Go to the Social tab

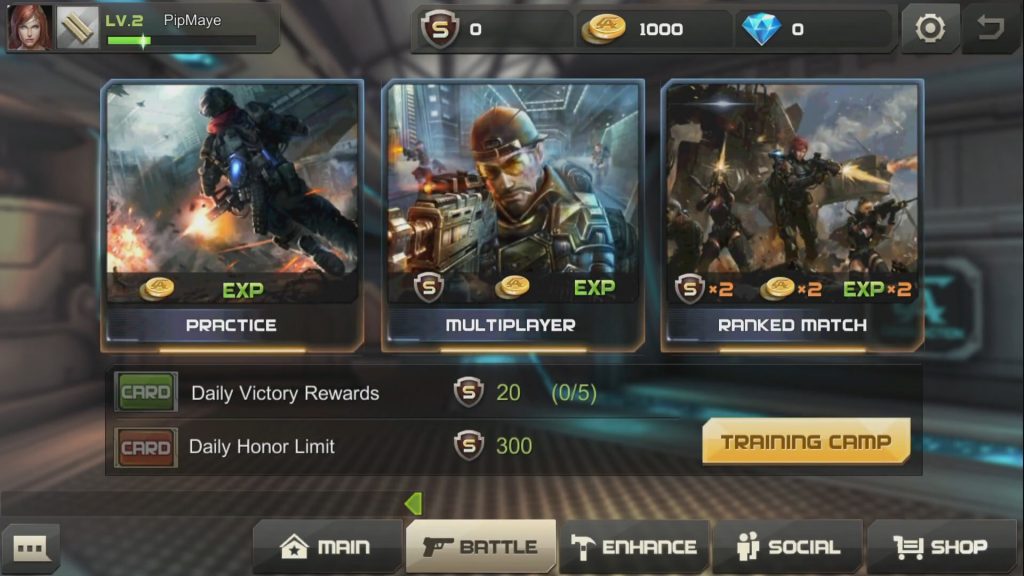(788, 547)
